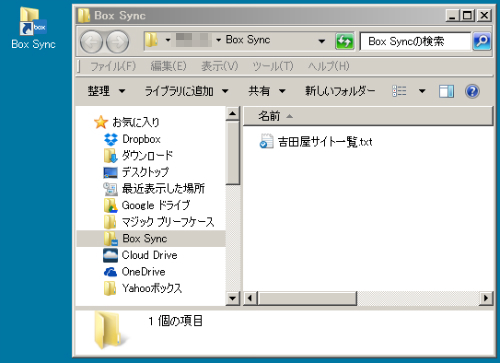This screenshot has width=500, height=363.
Task: Click the navigation pane vertical scroll thumb
Action: (x=232, y=153)
